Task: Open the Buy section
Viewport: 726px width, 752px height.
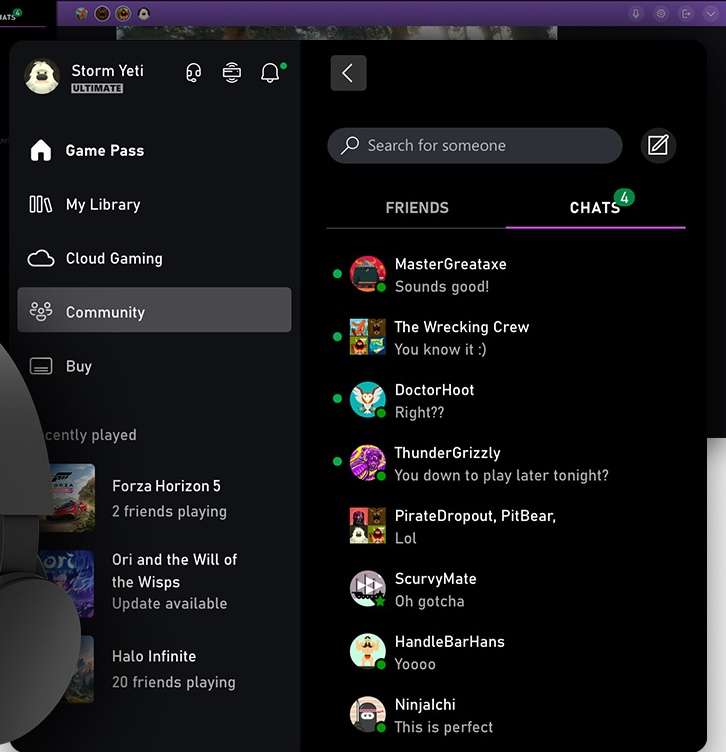Action: pyautogui.click(x=154, y=366)
